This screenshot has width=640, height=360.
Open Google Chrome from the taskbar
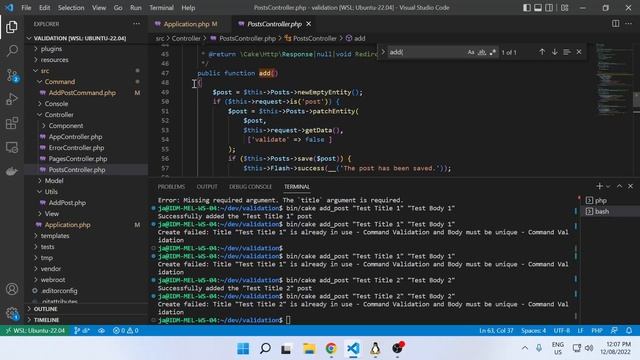pos(331,348)
